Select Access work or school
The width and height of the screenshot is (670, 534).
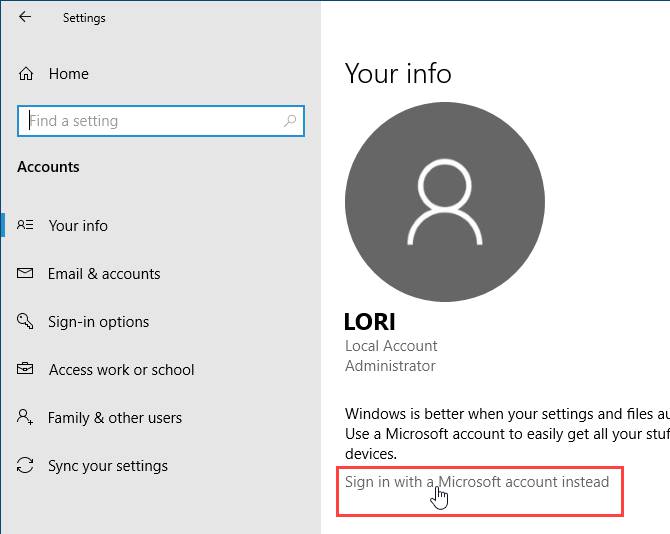coord(121,370)
